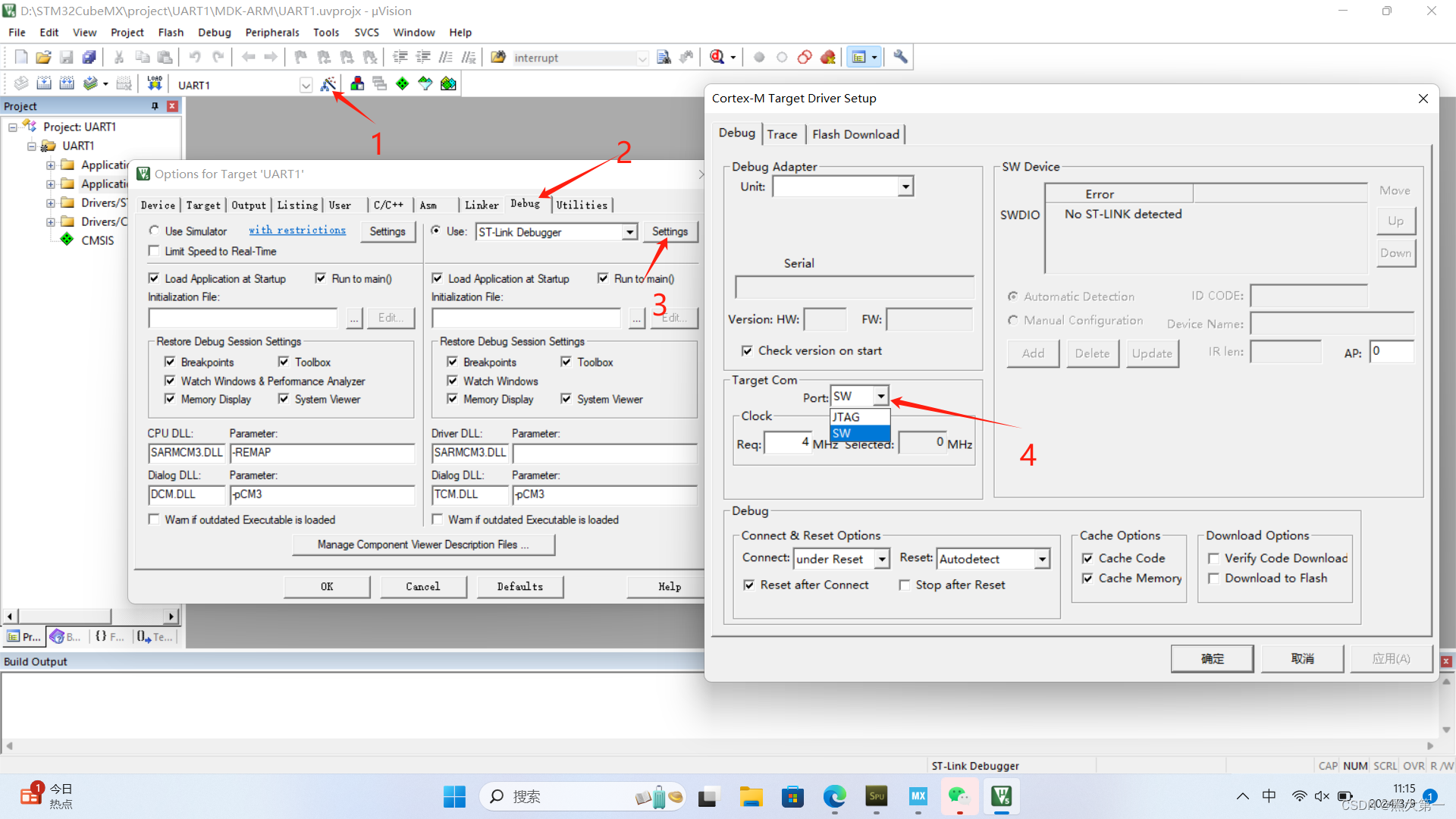Screen dimensions: 1456x819
Task: Download code to flash with LOAD button
Action: click(155, 83)
